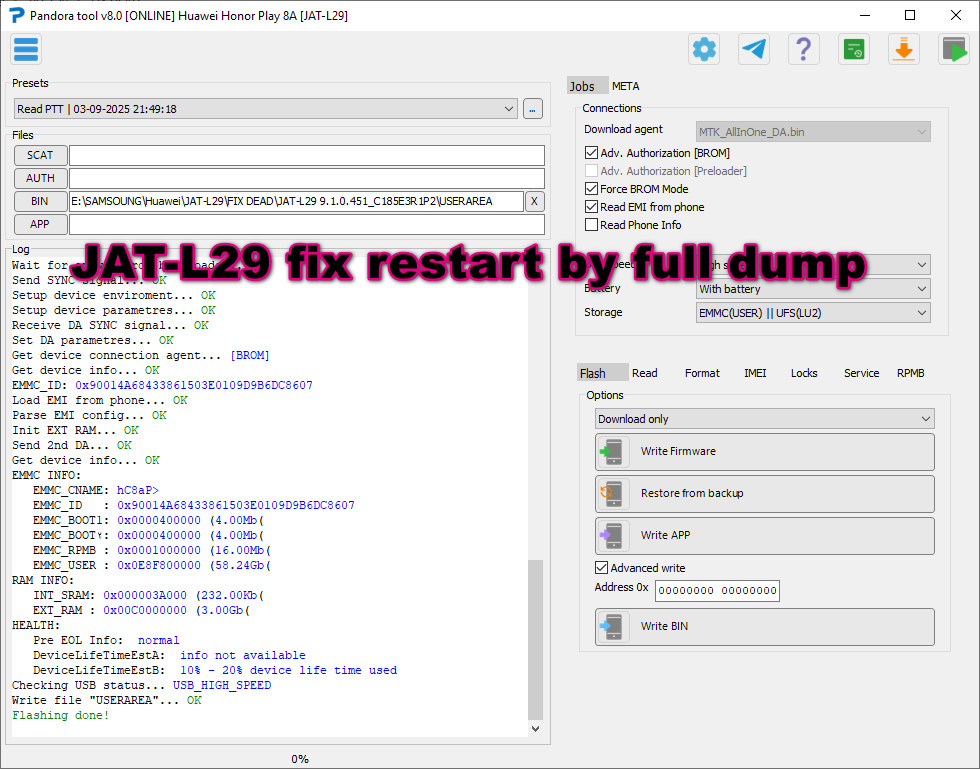
Task: Open the hamburger main menu
Action: [x=26, y=49]
